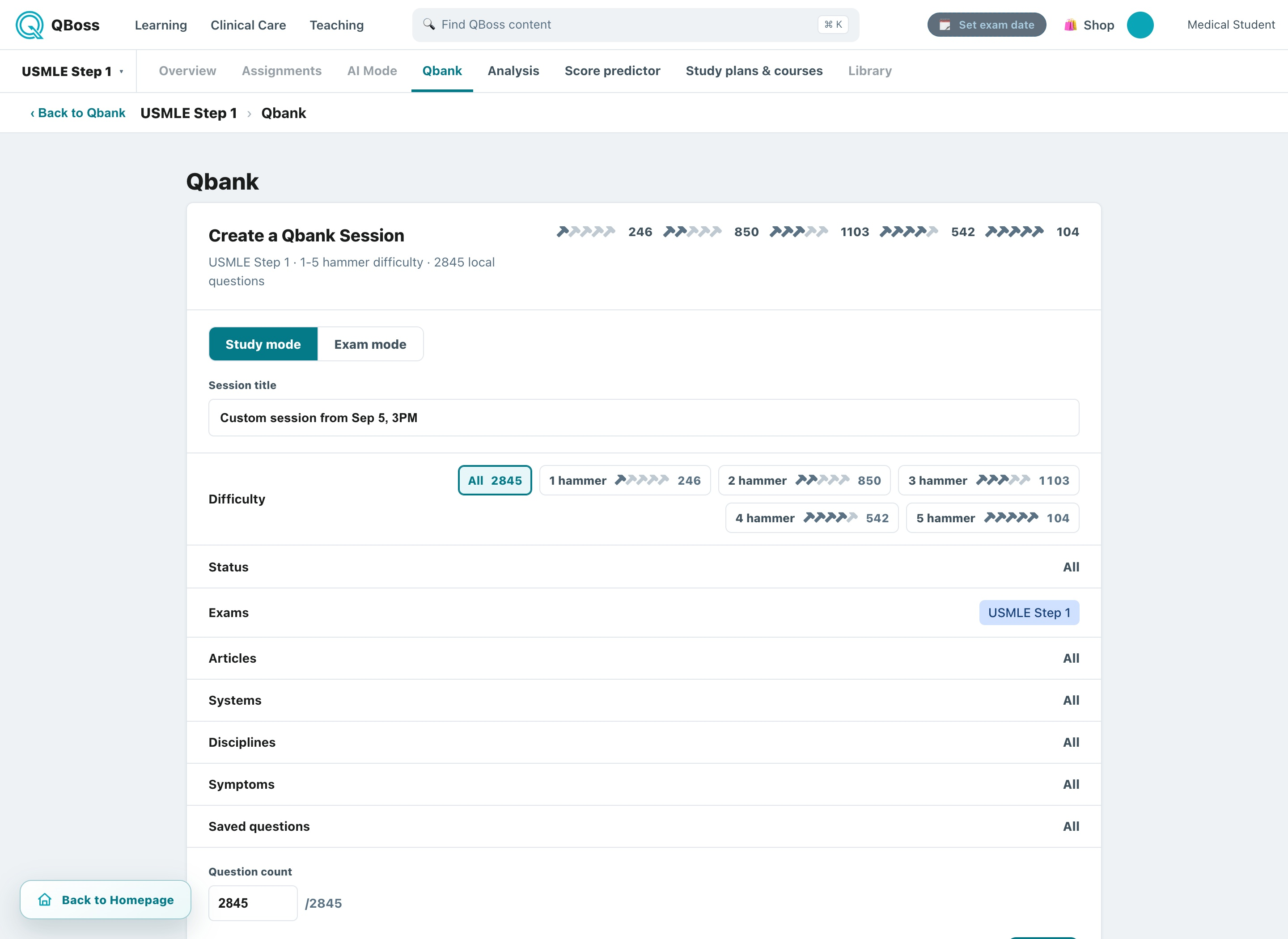This screenshot has height=939, width=1288.
Task: Go to the Shop link
Action: (x=1089, y=25)
